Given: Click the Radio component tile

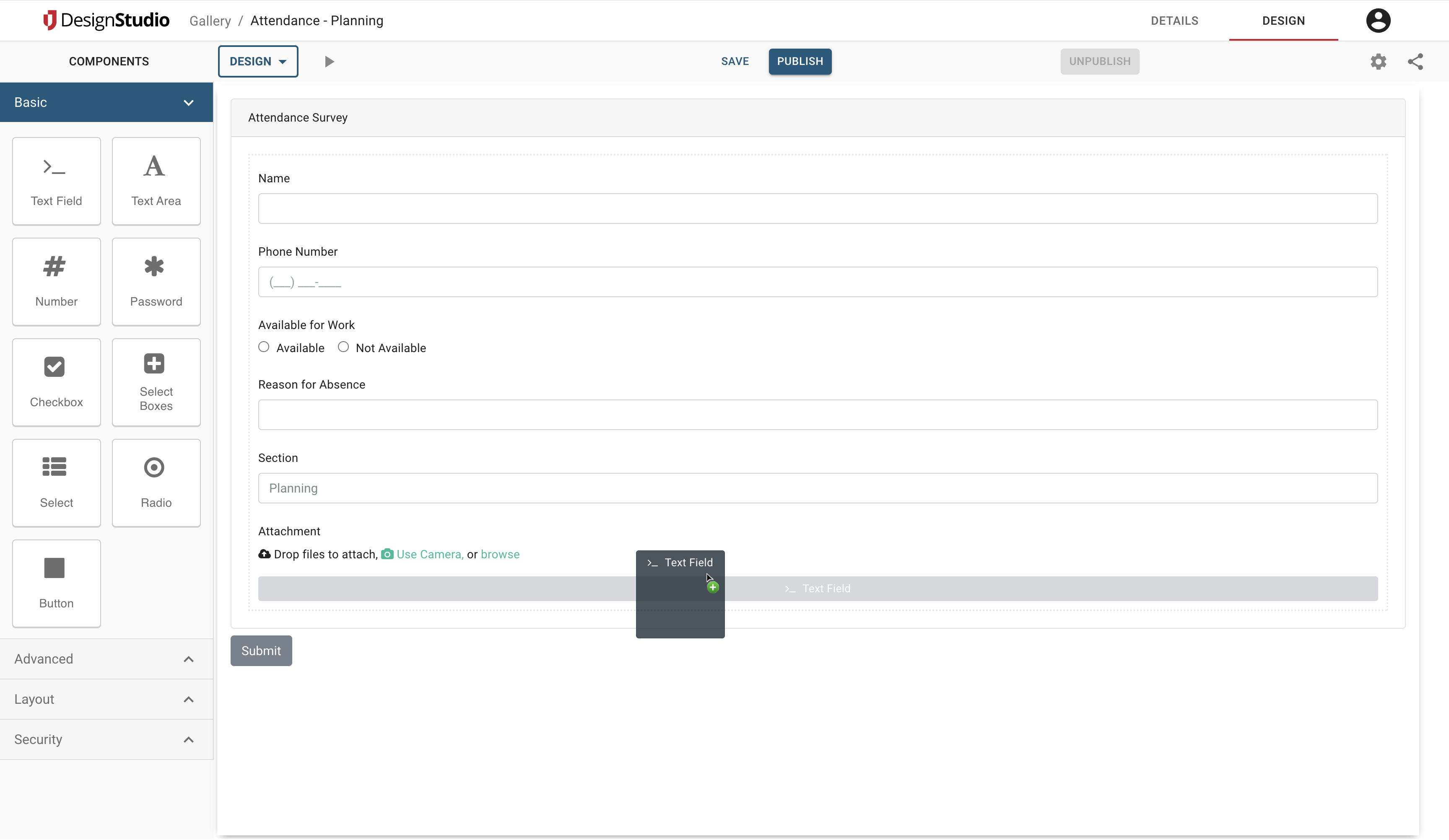Looking at the screenshot, I should [156, 483].
